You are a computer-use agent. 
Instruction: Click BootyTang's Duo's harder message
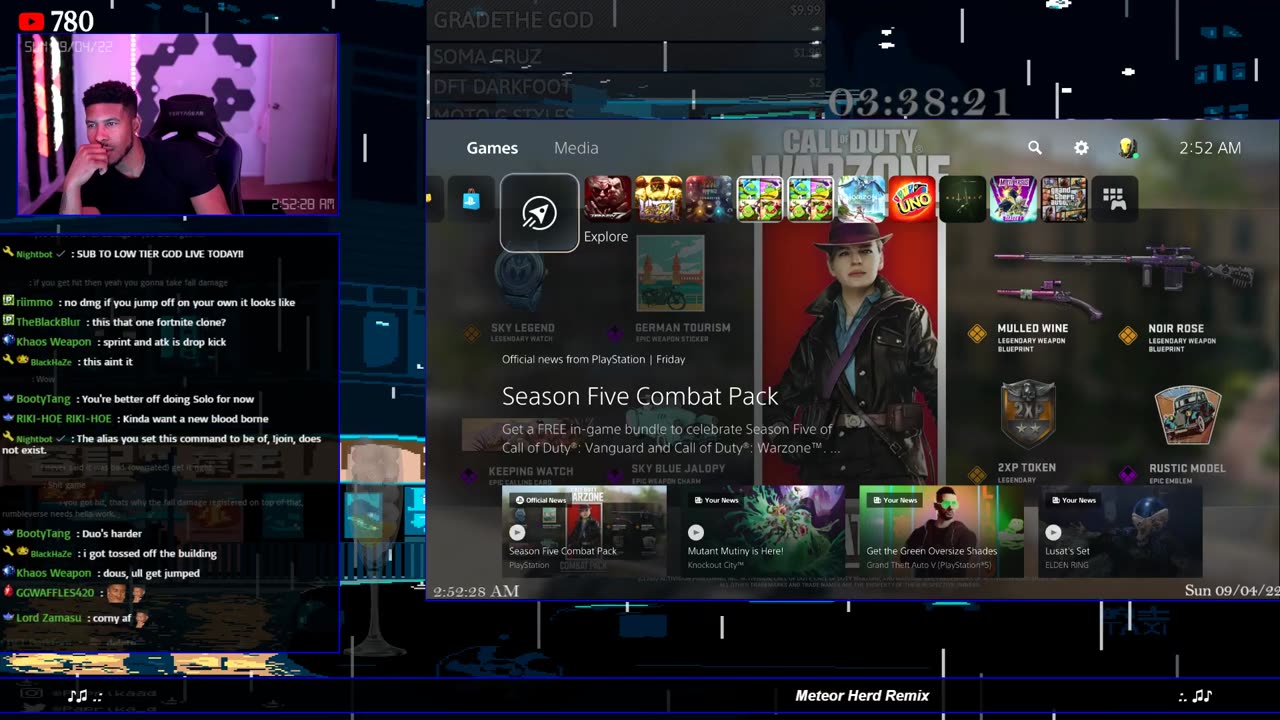(x=110, y=534)
